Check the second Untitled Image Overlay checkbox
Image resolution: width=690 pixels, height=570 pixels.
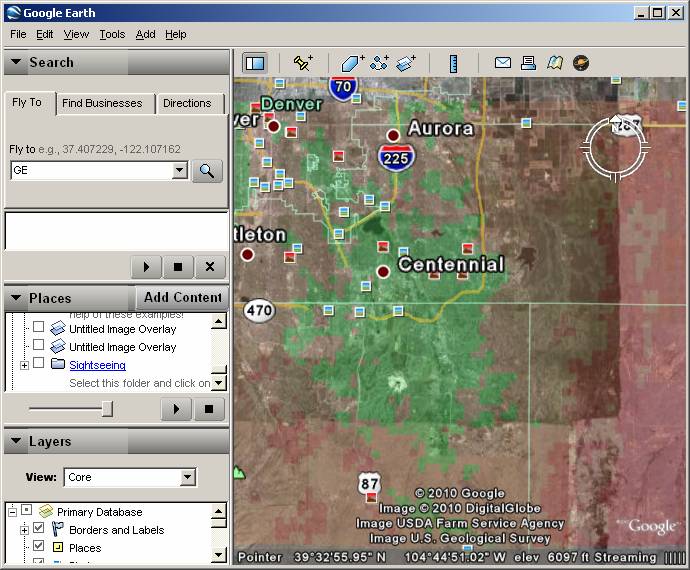39,344
